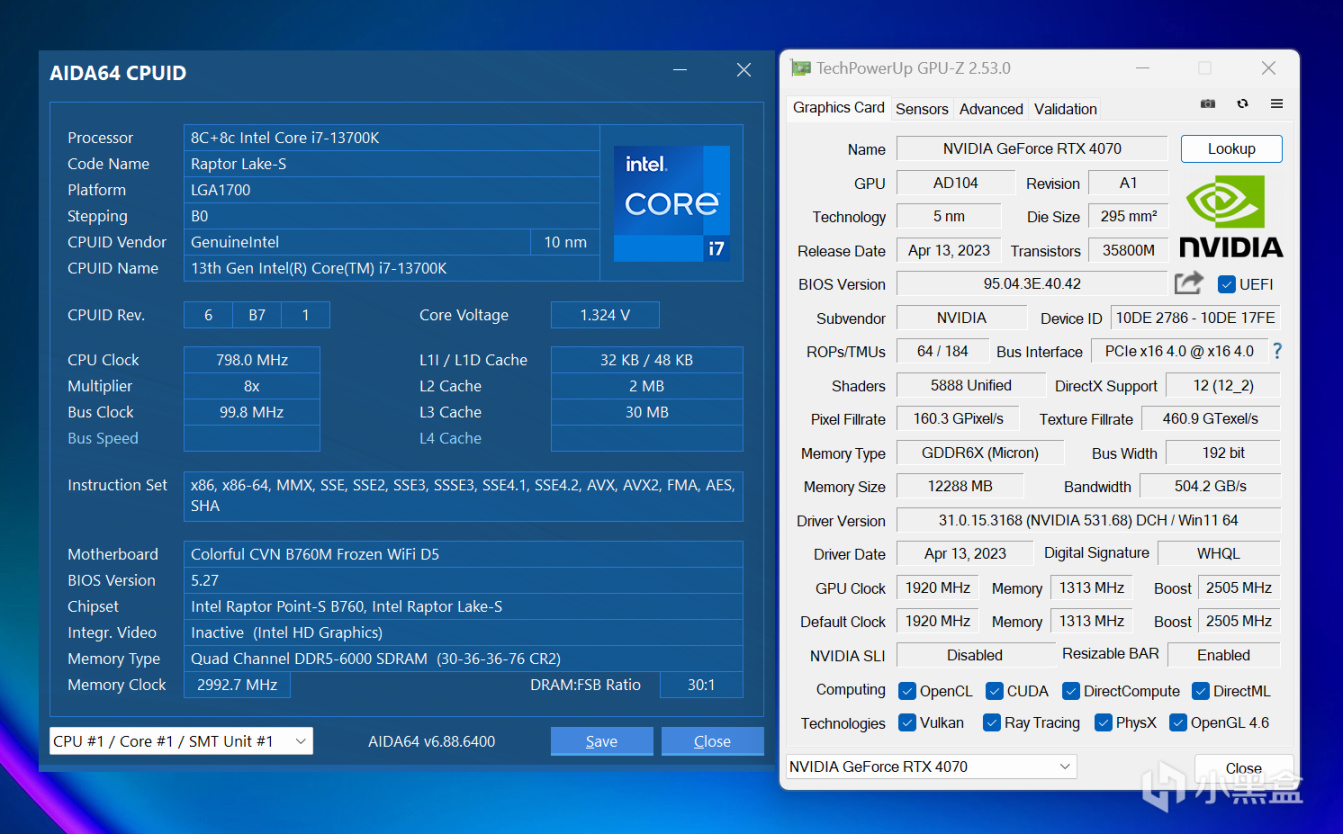1343x834 pixels.
Task: Click the BIOS Version field 95.04.3E.40.42
Action: coord(1032,284)
